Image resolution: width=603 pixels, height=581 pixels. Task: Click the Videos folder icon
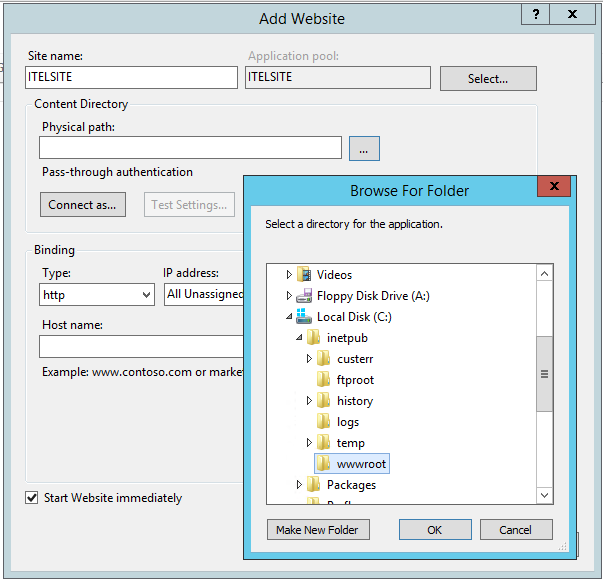(x=304, y=275)
